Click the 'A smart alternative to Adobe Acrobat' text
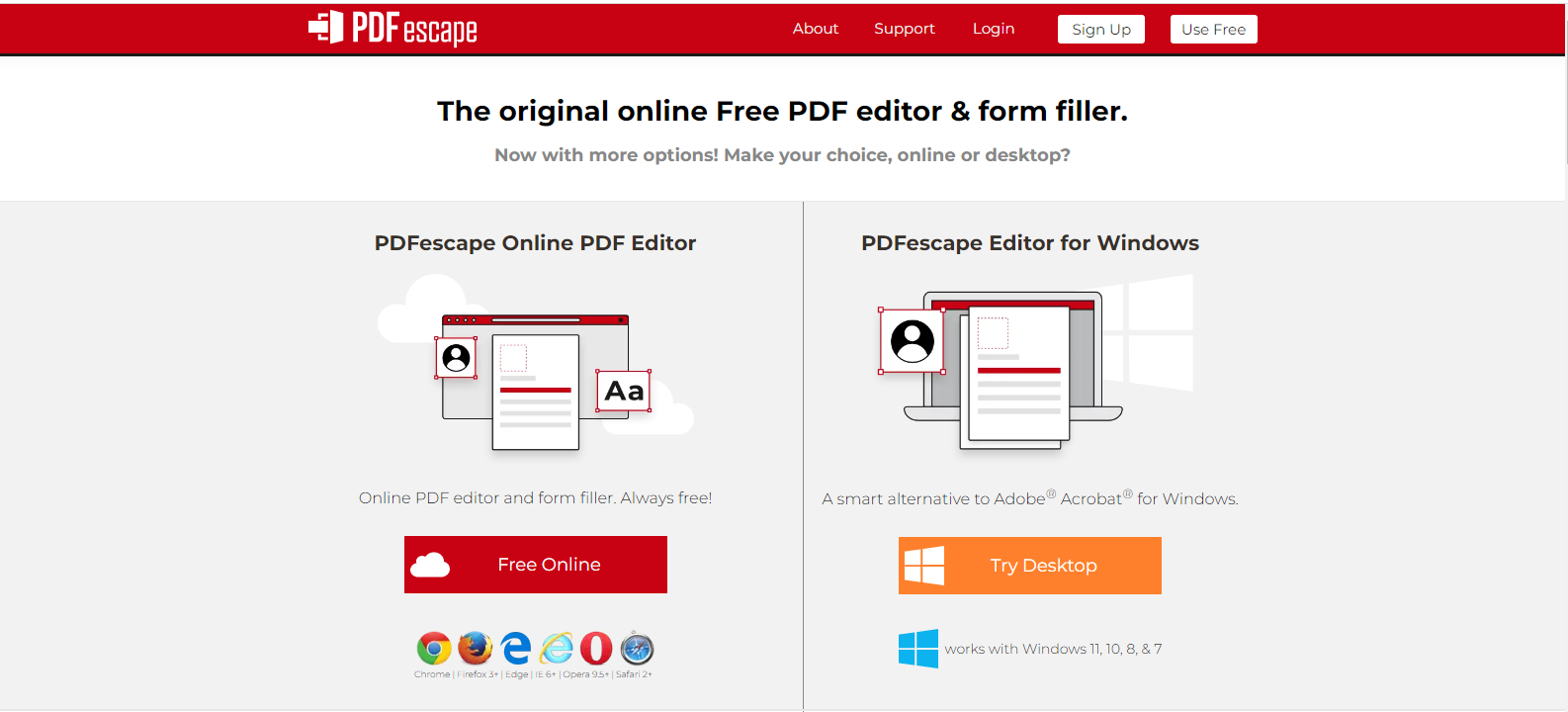Viewport: 1568px width, 712px height. click(x=1030, y=498)
